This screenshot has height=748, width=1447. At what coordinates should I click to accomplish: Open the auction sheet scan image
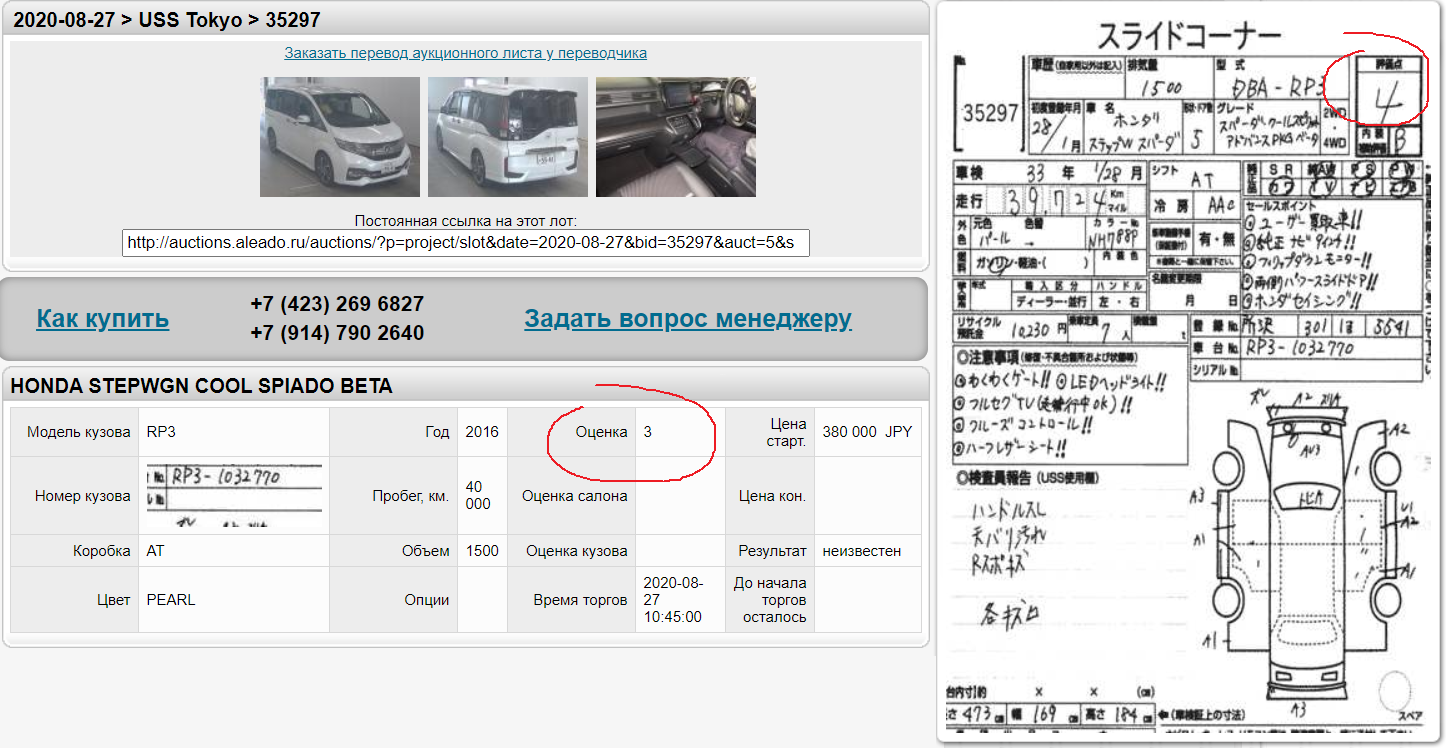coord(1190,372)
